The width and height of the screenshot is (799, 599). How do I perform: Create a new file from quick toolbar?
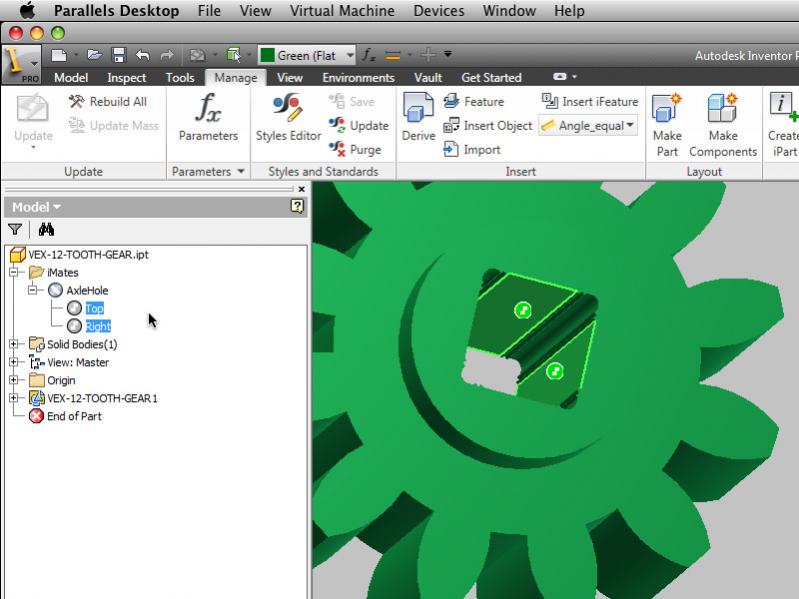pos(59,55)
